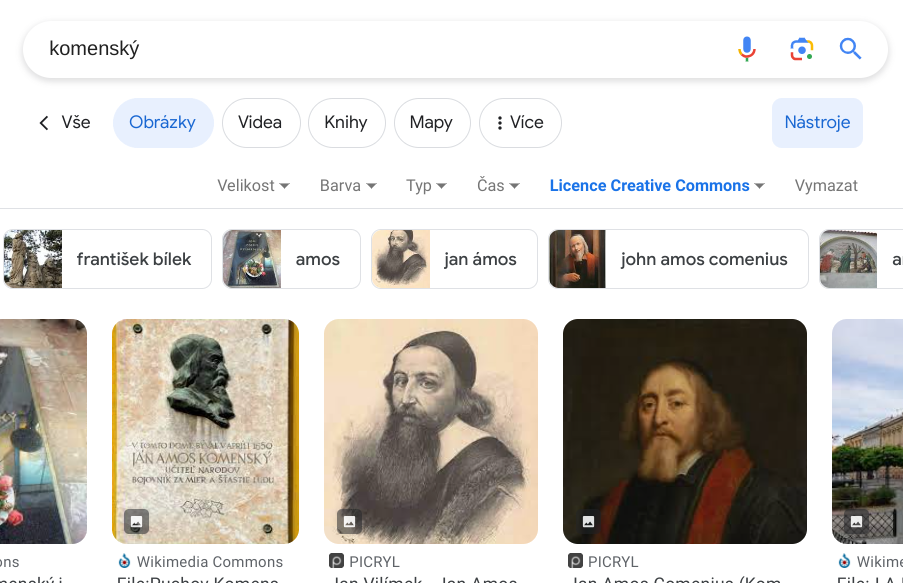Click the voice search microphone icon
903x583 pixels.
click(746, 49)
